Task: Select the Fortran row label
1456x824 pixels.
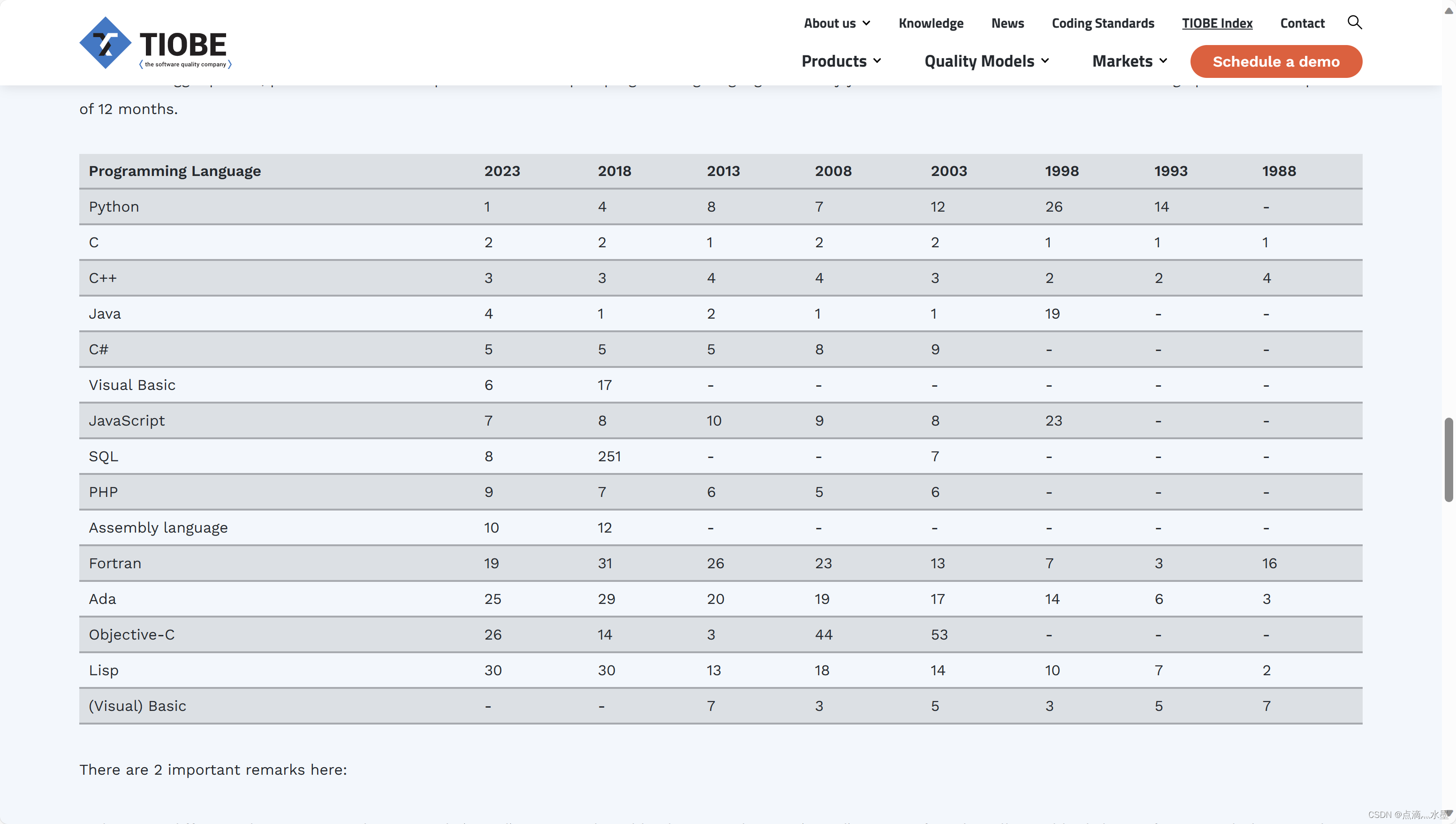Action: (115, 563)
